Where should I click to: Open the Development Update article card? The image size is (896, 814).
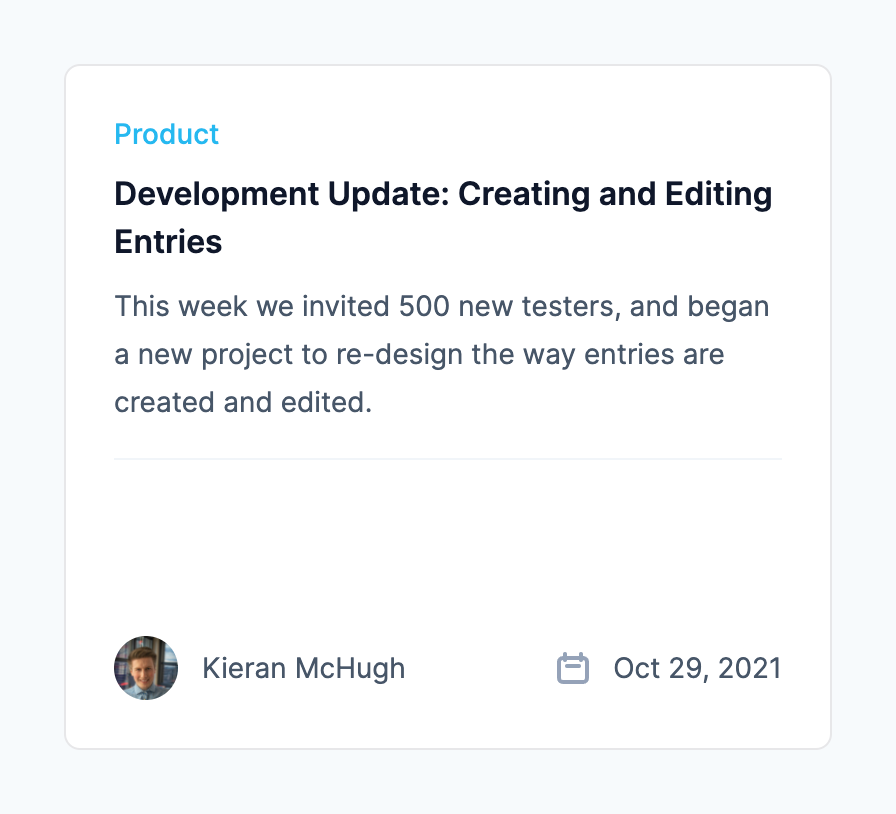coord(448,405)
